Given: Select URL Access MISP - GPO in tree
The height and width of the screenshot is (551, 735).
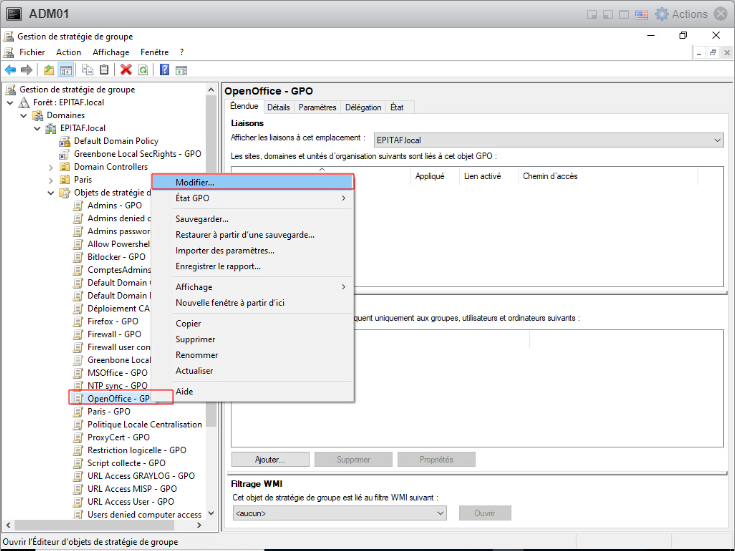Looking at the screenshot, I should coord(131,489).
